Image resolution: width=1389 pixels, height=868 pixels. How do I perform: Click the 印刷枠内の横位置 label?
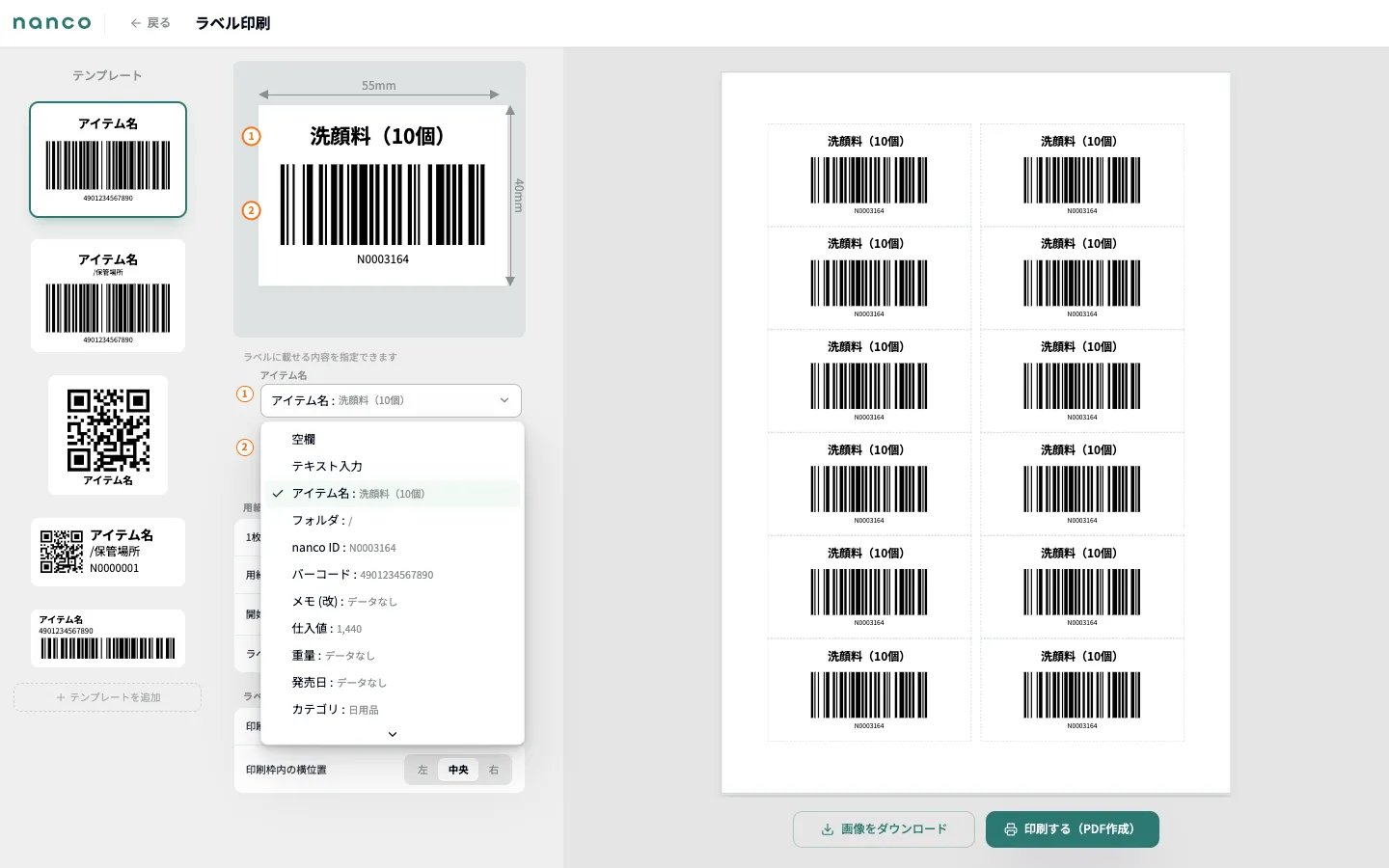coord(286,770)
